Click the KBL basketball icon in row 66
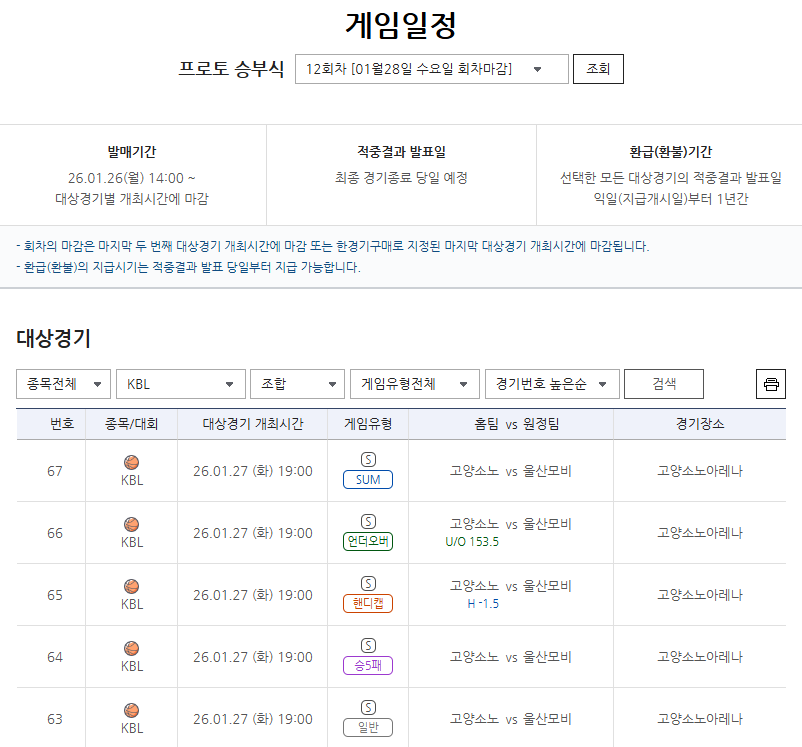 [x=130, y=526]
